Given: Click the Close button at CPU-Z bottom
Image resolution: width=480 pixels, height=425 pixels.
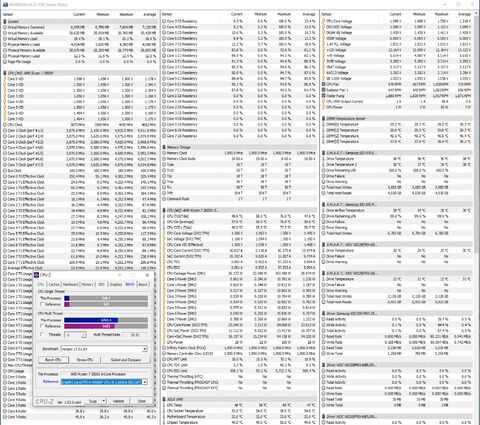Looking at the screenshot, I should tap(142, 401).
